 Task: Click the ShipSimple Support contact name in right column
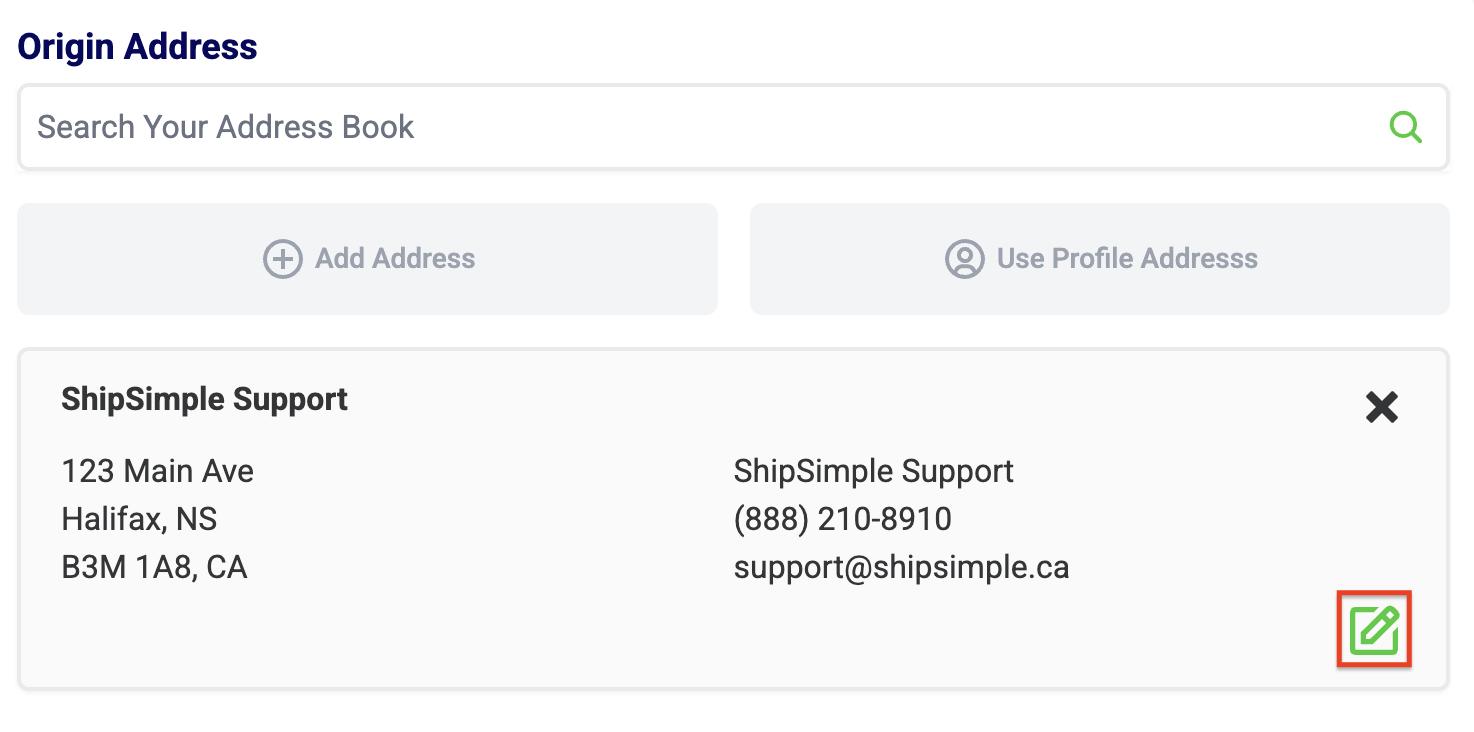click(873, 471)
